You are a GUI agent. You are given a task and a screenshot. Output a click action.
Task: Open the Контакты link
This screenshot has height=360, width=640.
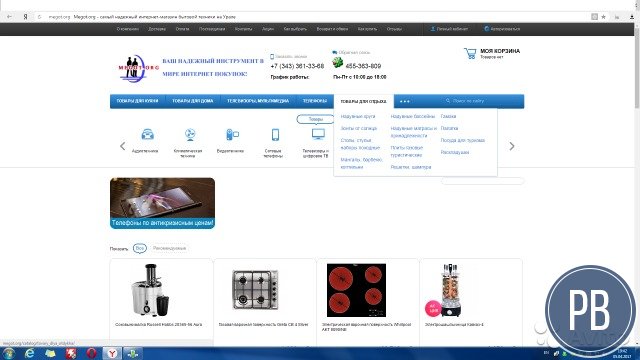(x=243, y=29)
